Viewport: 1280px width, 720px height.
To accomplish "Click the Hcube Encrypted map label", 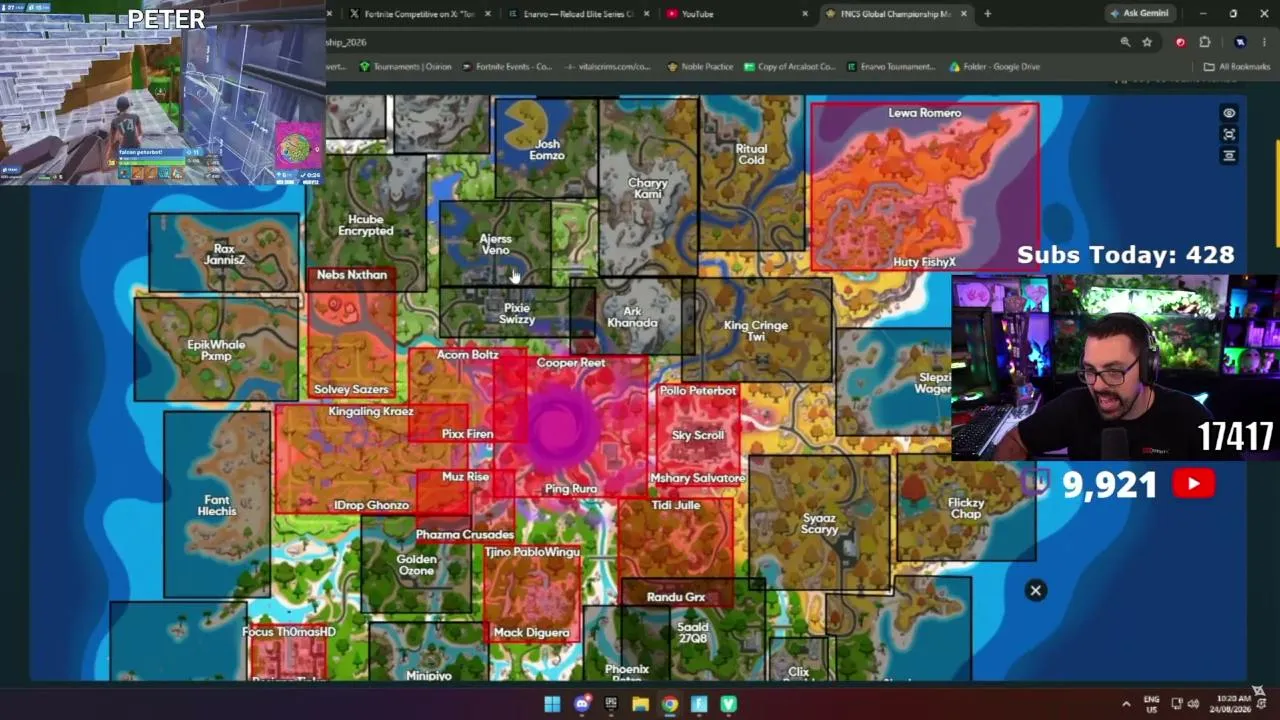I will pyautogui.click(x=366, y=225).
